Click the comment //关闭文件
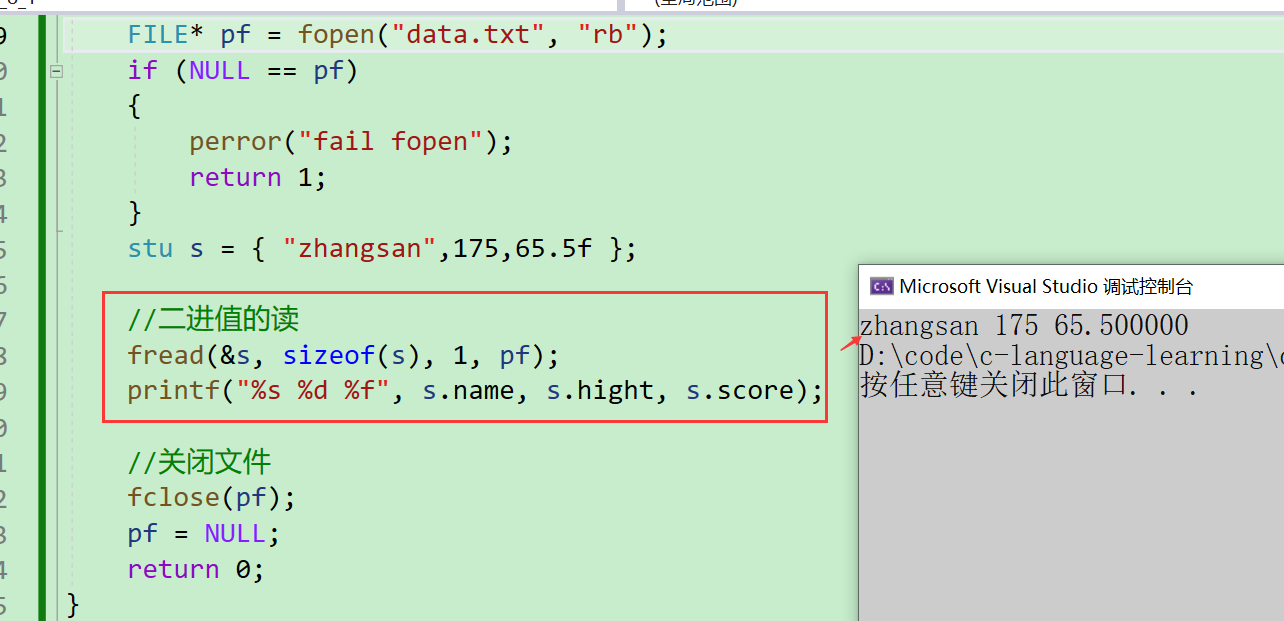Image resolution: width=1284 pixels, height=621 pixels. click(x=199, y=462)
